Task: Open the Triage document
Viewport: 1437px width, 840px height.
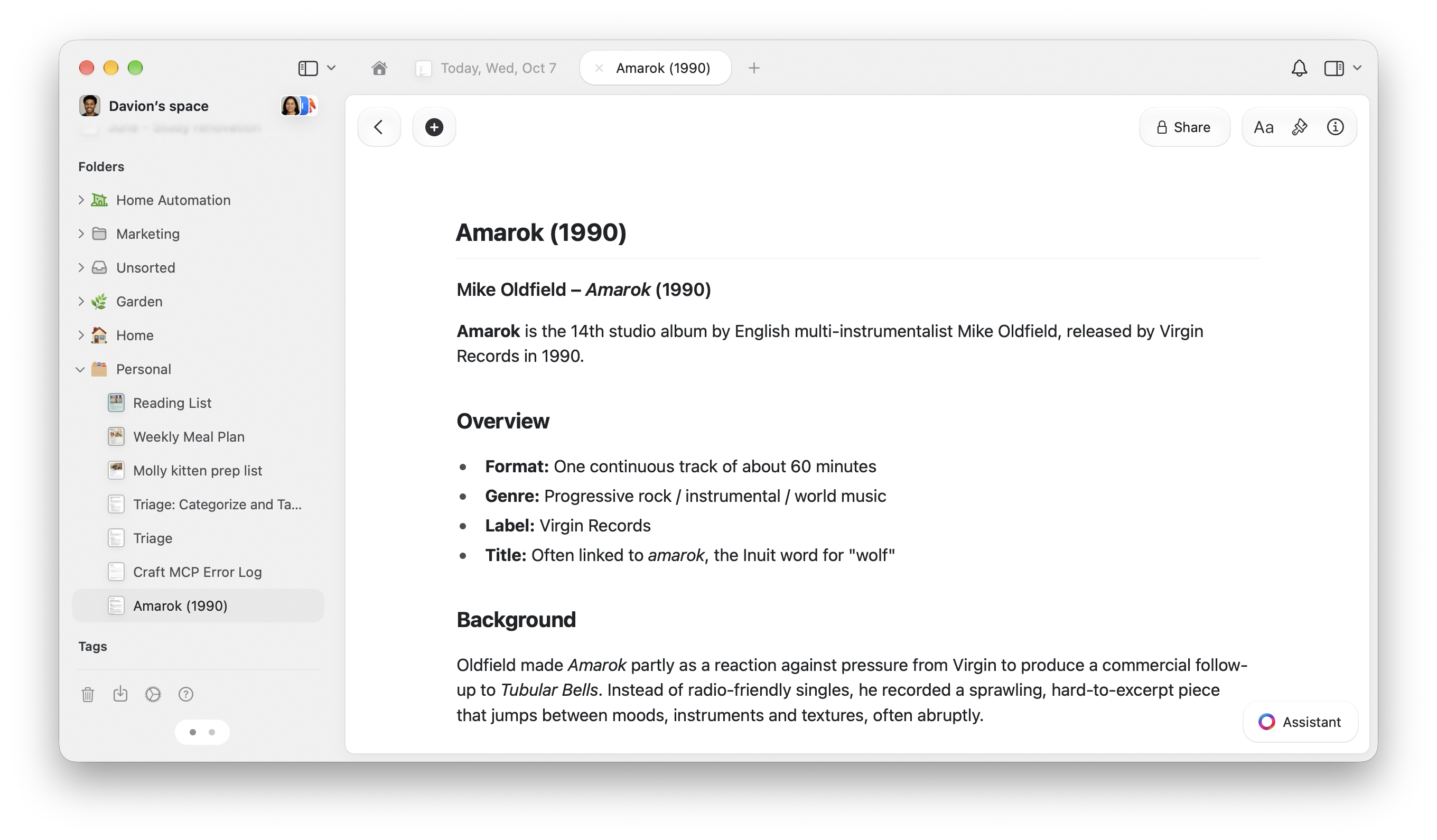Action: point(198,538)
